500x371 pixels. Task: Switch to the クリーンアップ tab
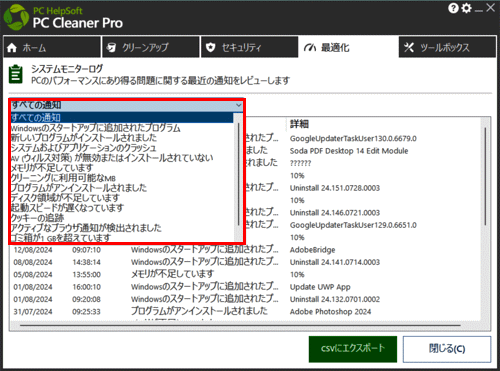coord(150,47)
